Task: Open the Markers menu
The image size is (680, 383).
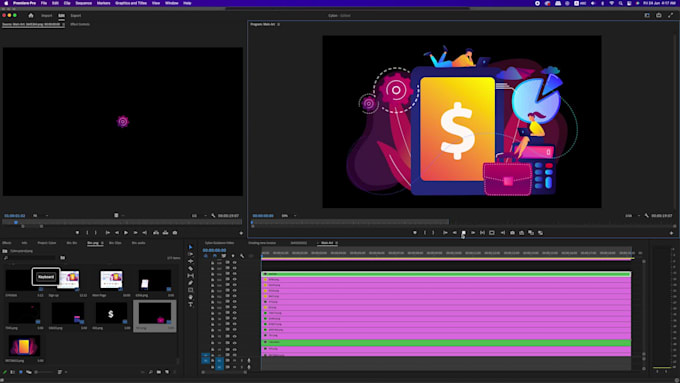Action: (103, 3)
